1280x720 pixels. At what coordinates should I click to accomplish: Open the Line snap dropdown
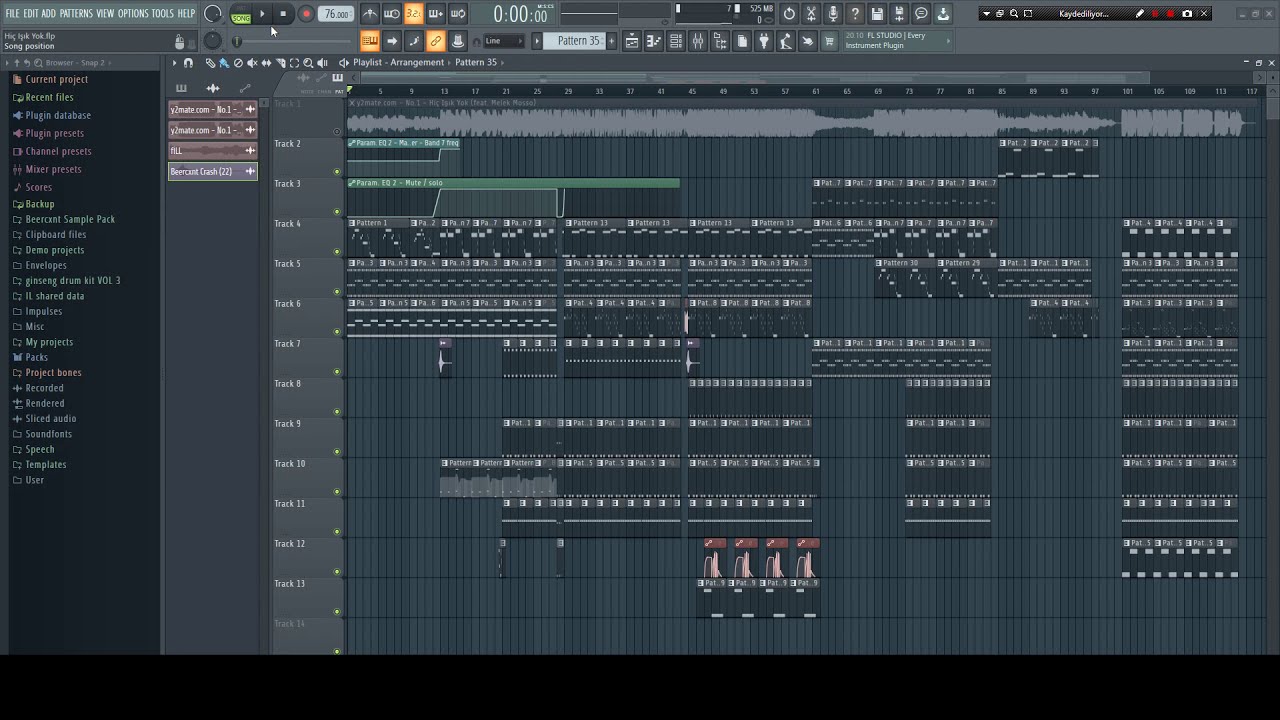[x=505, y=41]
